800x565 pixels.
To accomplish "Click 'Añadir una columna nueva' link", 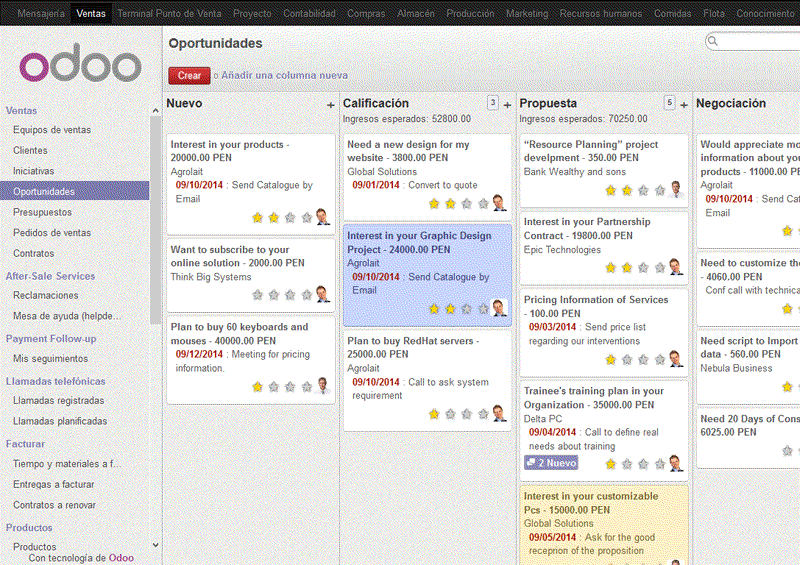I will pos(284,75).
